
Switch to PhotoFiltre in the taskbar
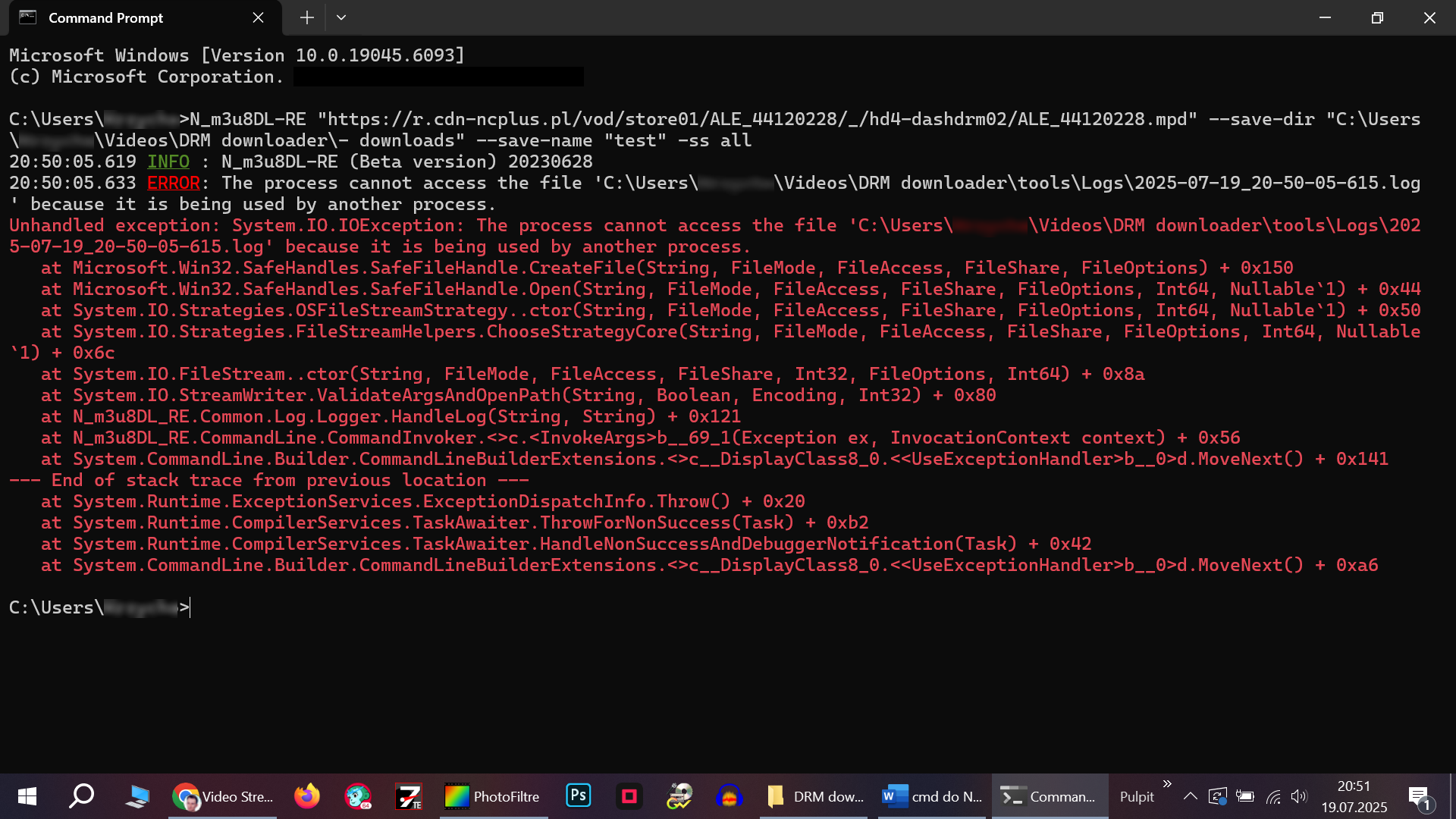(494, 796)
